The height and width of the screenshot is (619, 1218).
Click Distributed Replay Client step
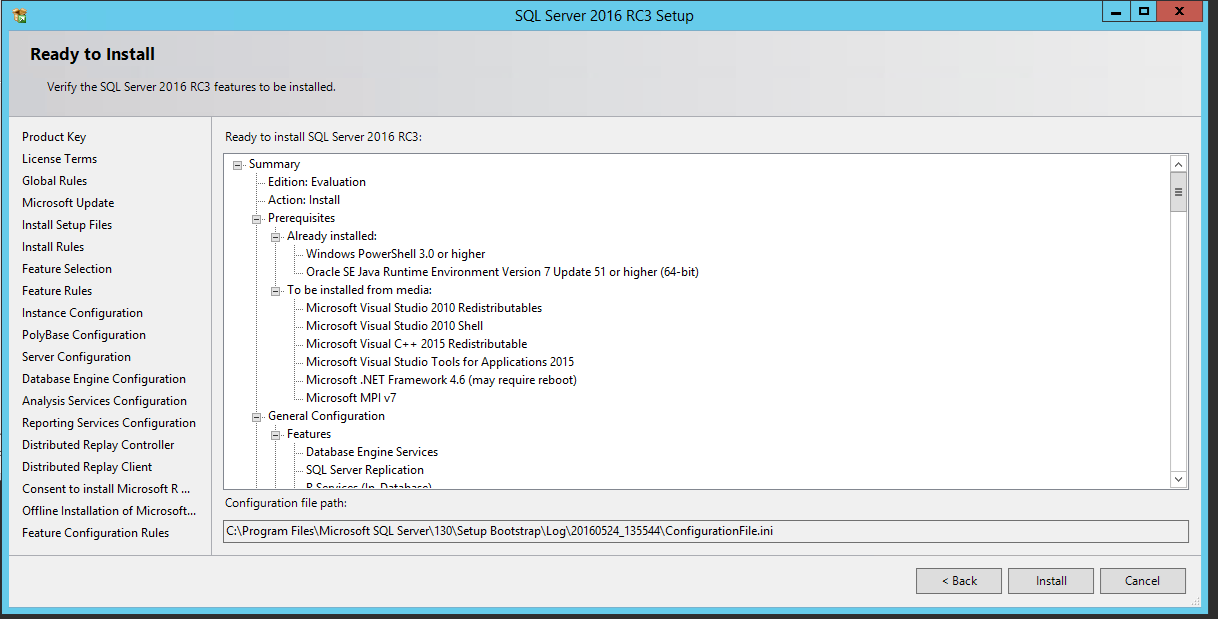coord(87,467)
